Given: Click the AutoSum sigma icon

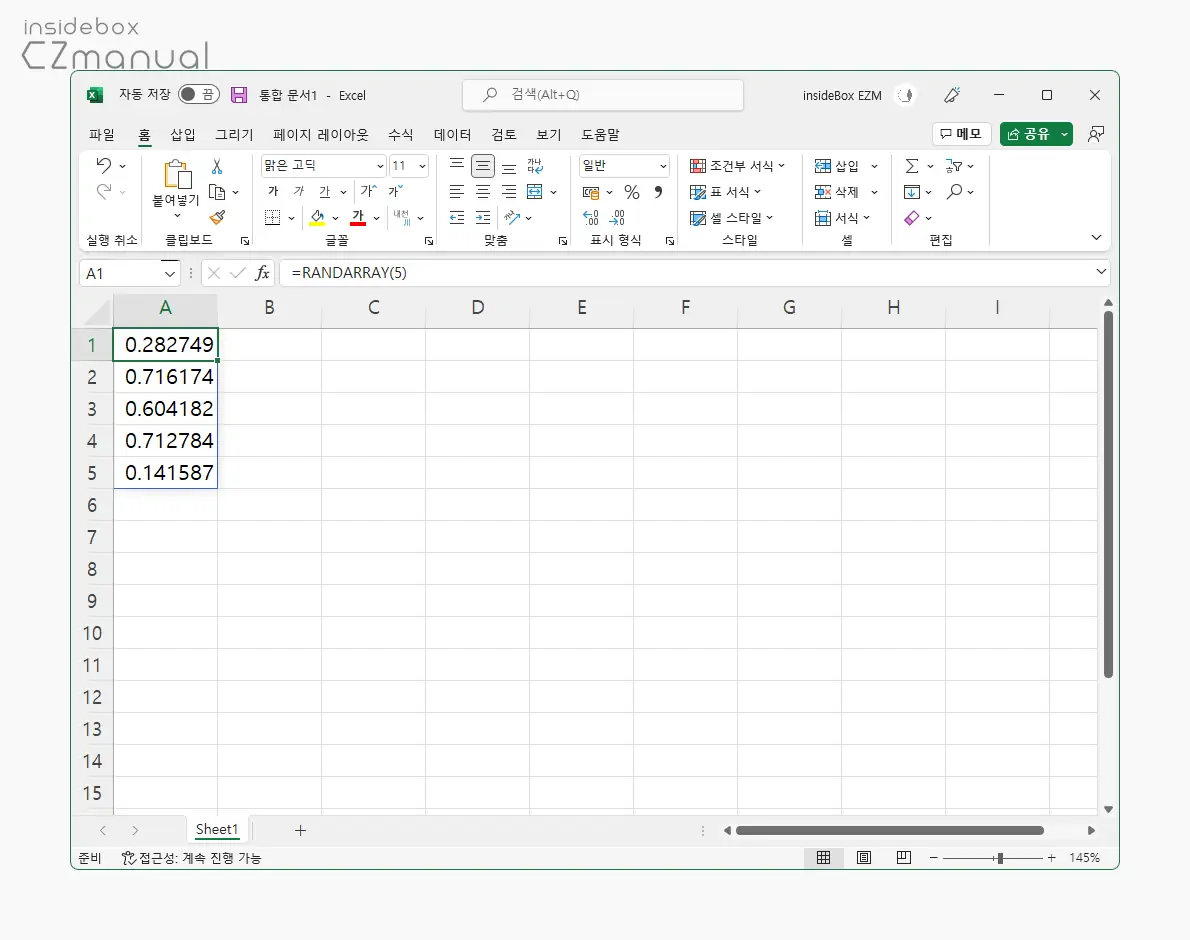Looking at the screenshot, I should point(912,165).
